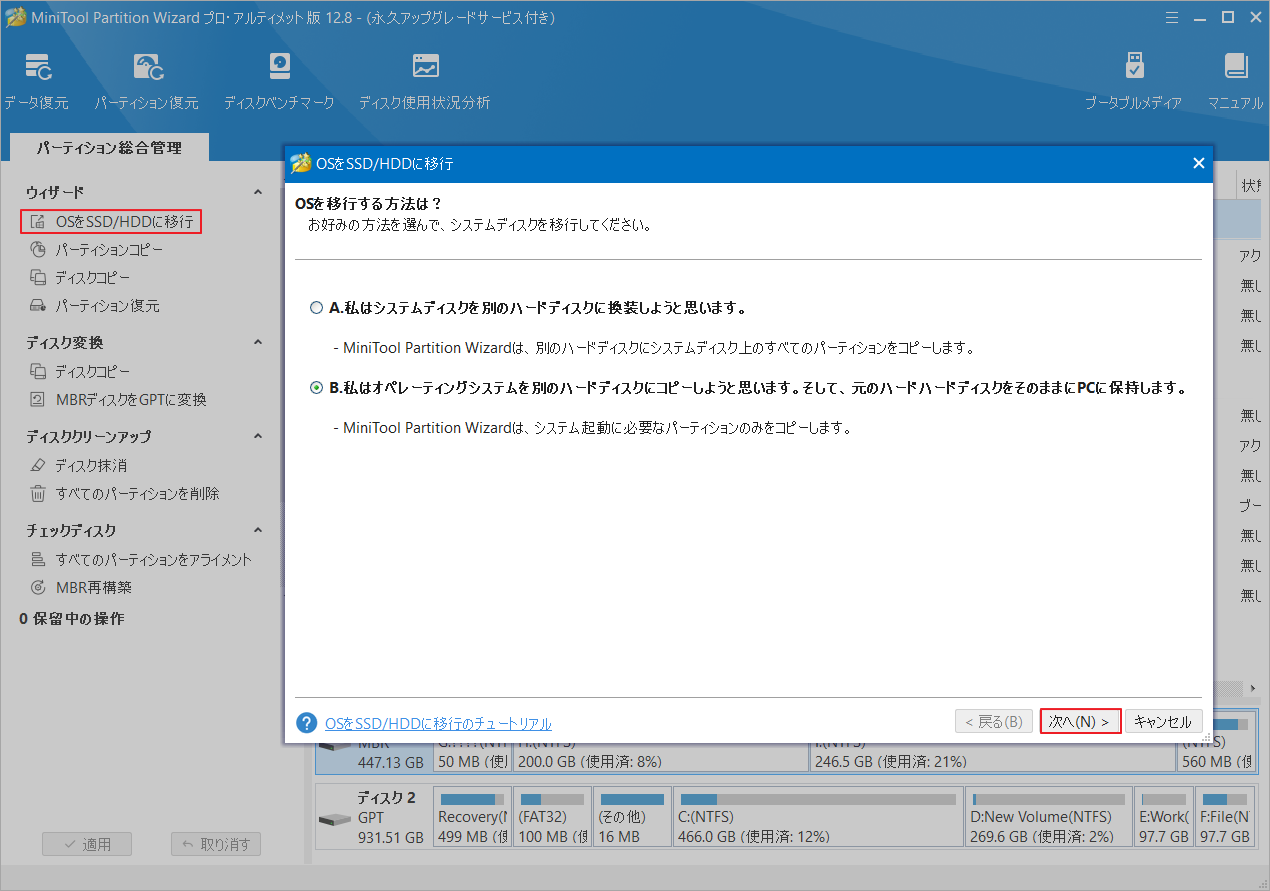Collapse the チェックディスク section

[x=257, y=530]
